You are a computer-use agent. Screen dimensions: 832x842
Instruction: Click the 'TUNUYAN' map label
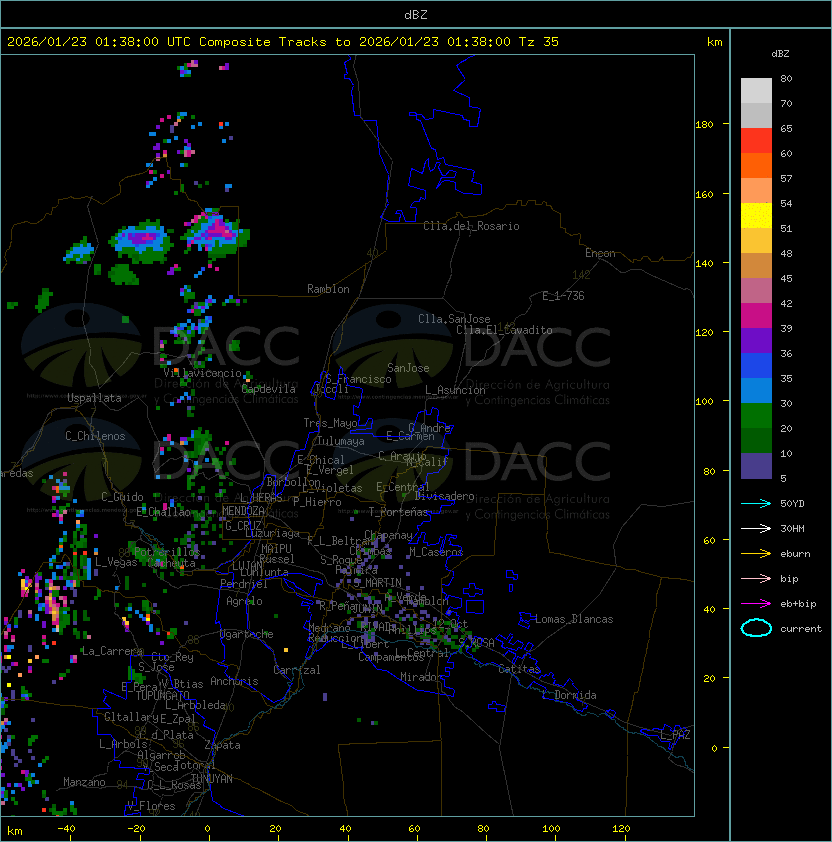tap(212, 779)
